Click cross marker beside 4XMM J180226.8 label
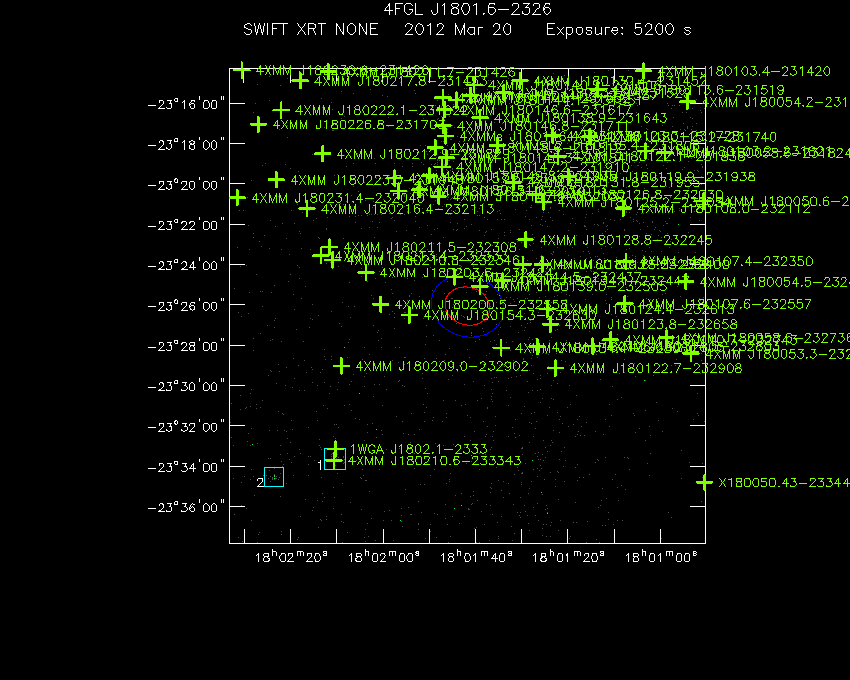 tap(259, 125)
